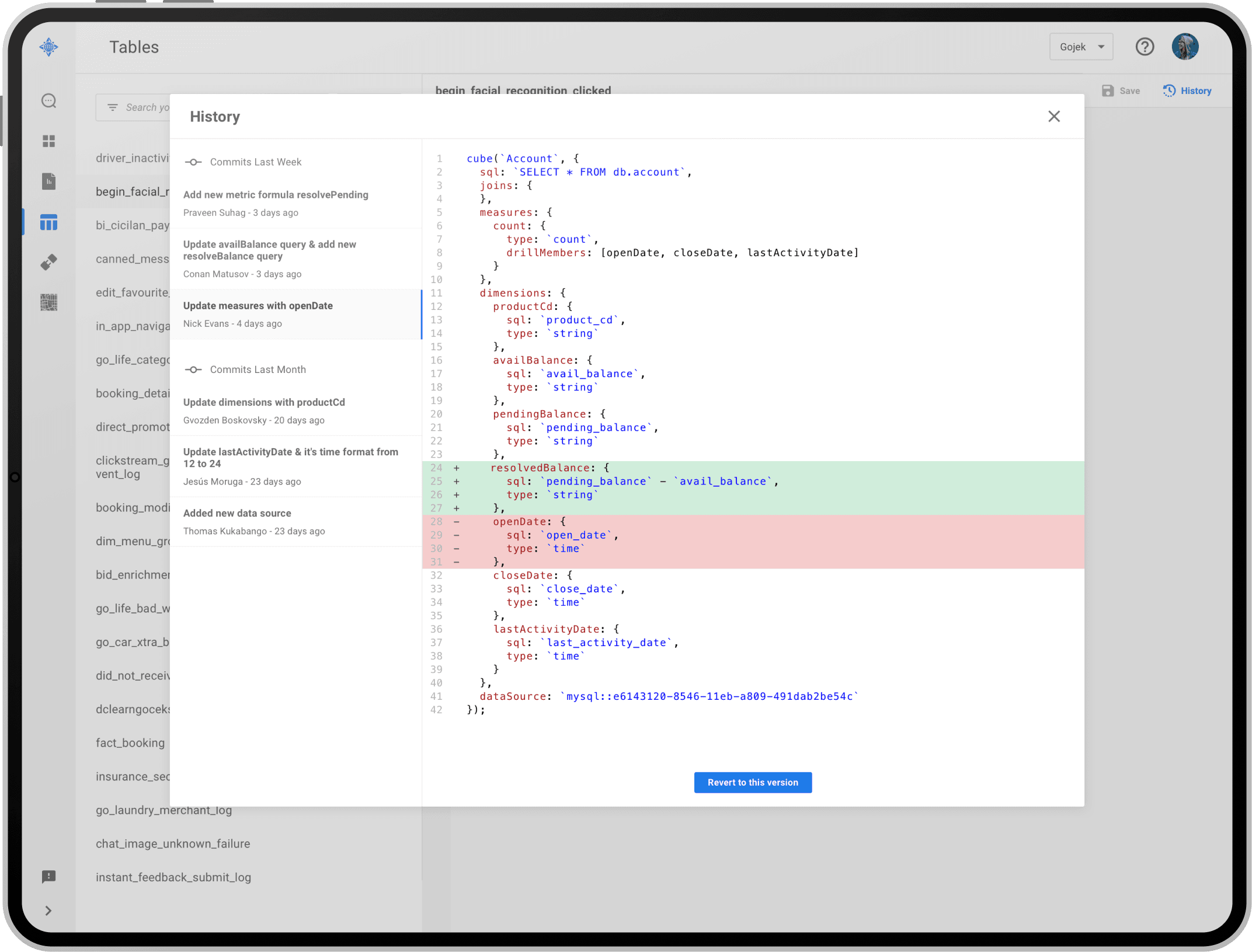
Task: Open the search icon in left sidebar
Action: click(x=48, y=101)
